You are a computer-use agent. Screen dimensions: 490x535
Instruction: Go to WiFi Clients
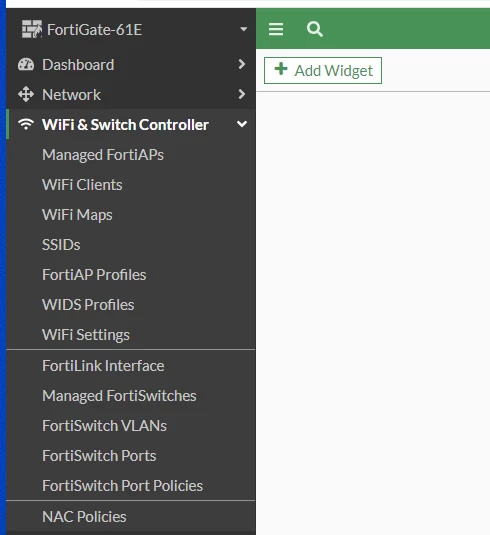pyautogui.click(x=82, y=185)
